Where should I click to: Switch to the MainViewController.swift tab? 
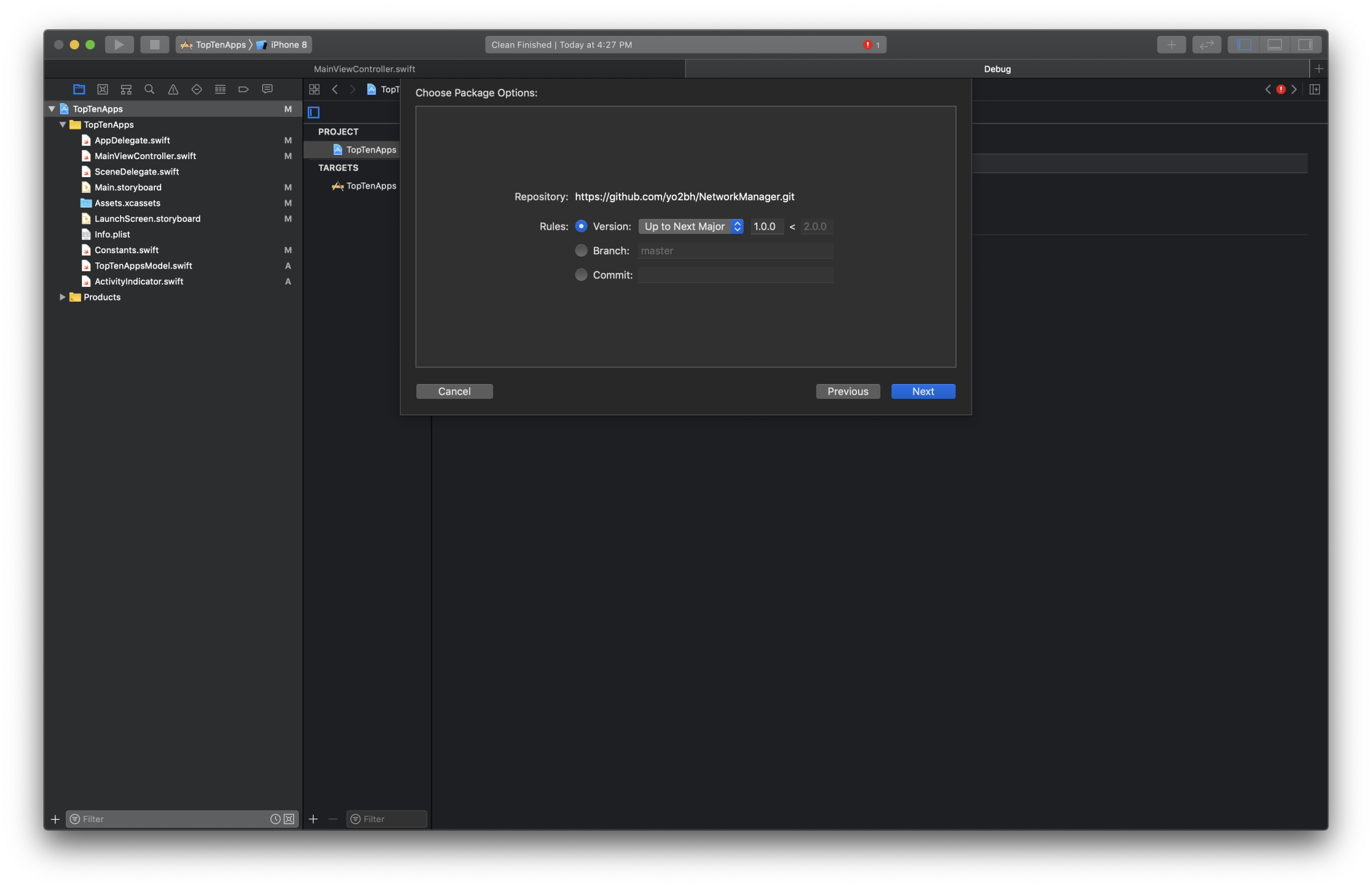pyautogui.click(x=365, y=69)
